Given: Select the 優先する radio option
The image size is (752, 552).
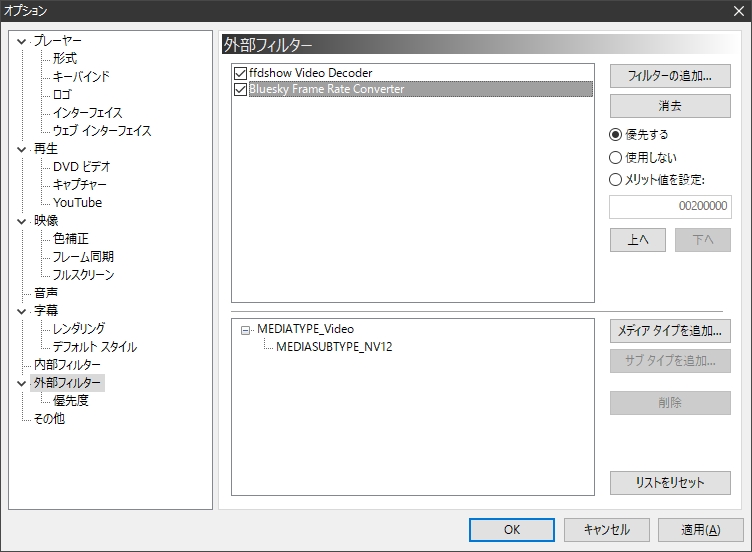Looking at the screenshot, I should coord(615,134).
